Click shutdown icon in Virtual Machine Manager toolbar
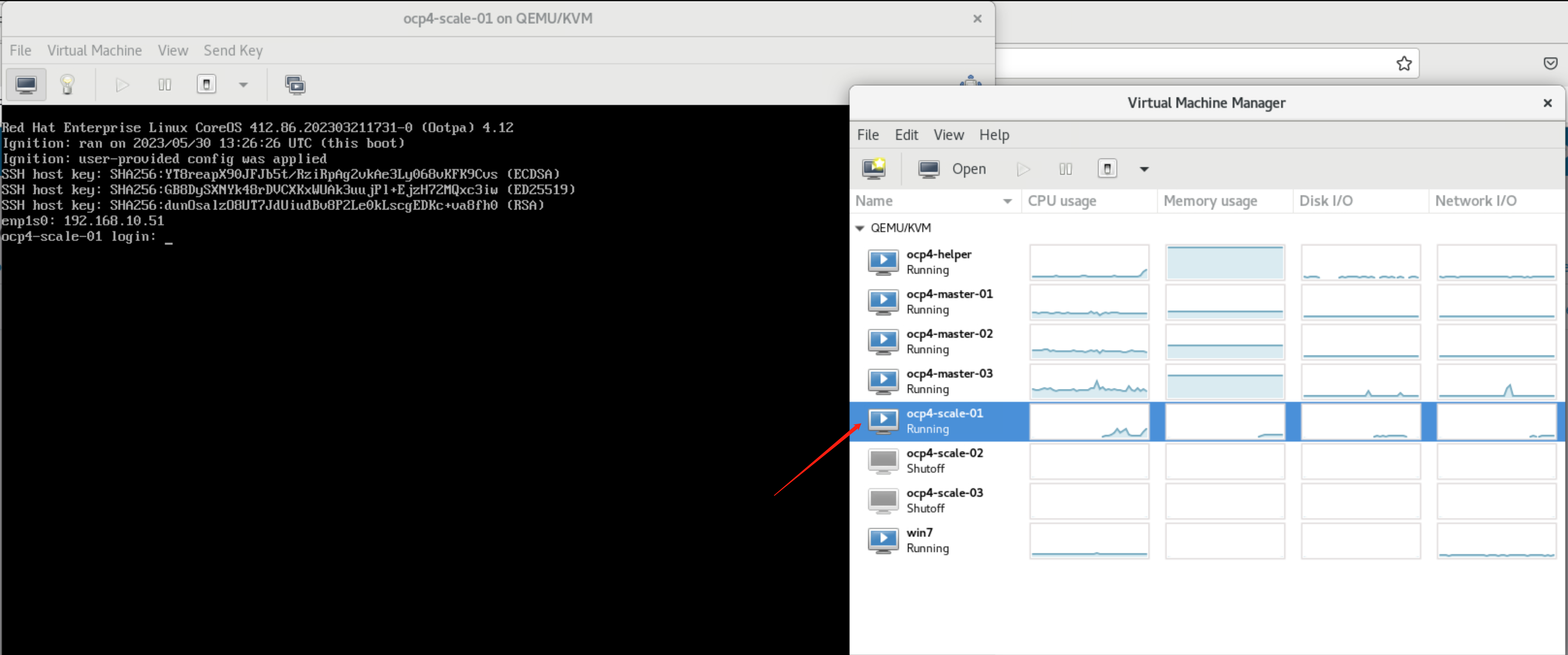1568x655 pixels. pyautogui.click(x=1107, y=169)
